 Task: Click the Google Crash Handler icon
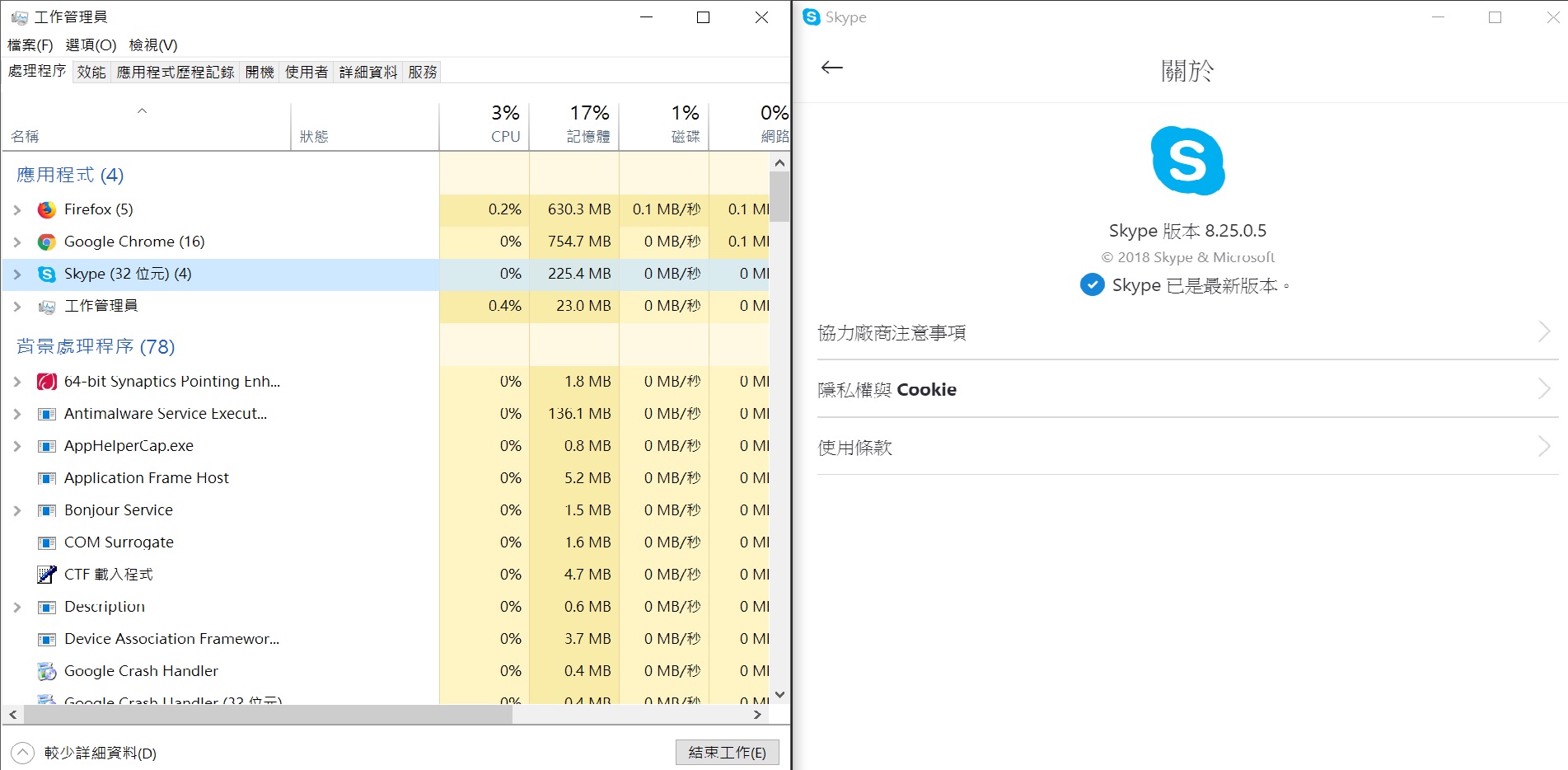coord(47,671)
